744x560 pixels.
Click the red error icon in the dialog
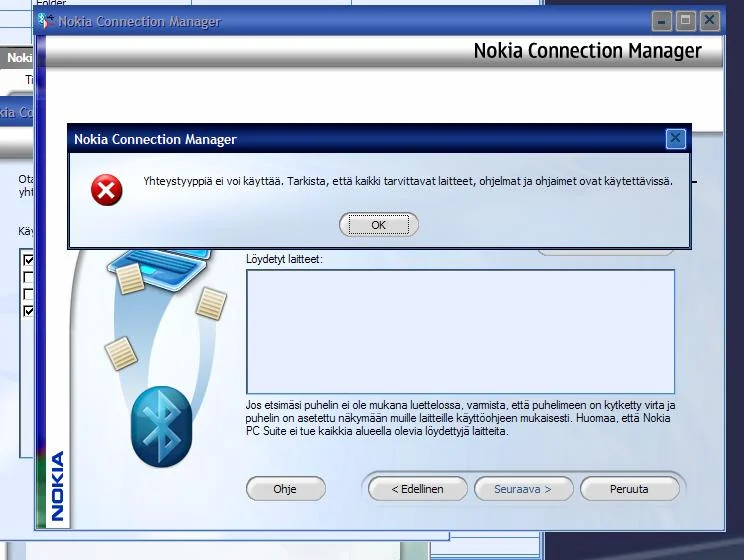pyautogui.click(x=106, y=190)
